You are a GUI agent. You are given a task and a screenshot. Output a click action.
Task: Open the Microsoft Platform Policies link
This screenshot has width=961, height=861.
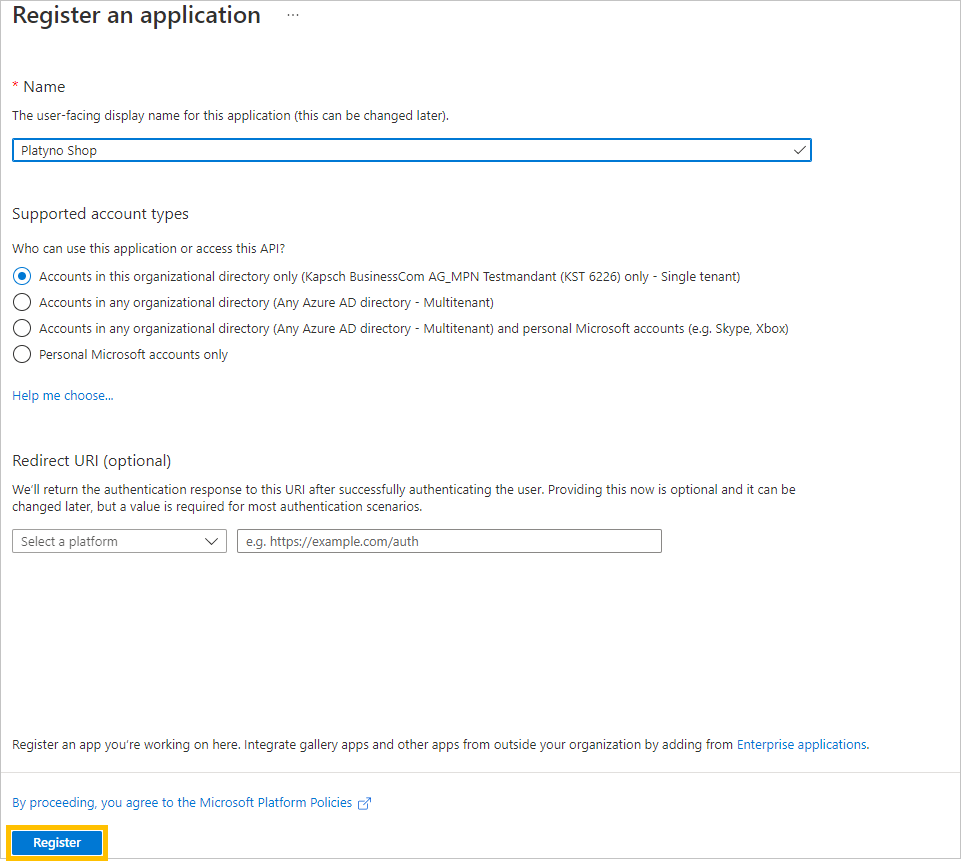(x=182, y=803)
